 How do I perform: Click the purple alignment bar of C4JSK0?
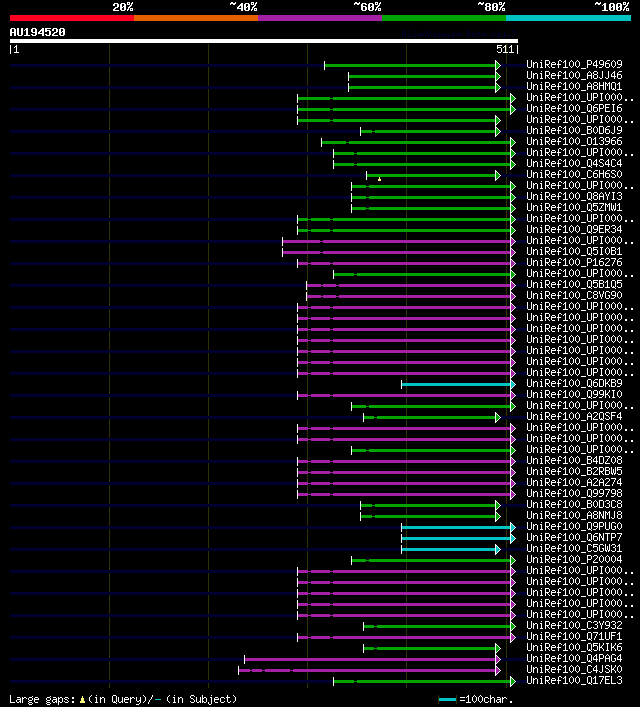click(367, 670)
